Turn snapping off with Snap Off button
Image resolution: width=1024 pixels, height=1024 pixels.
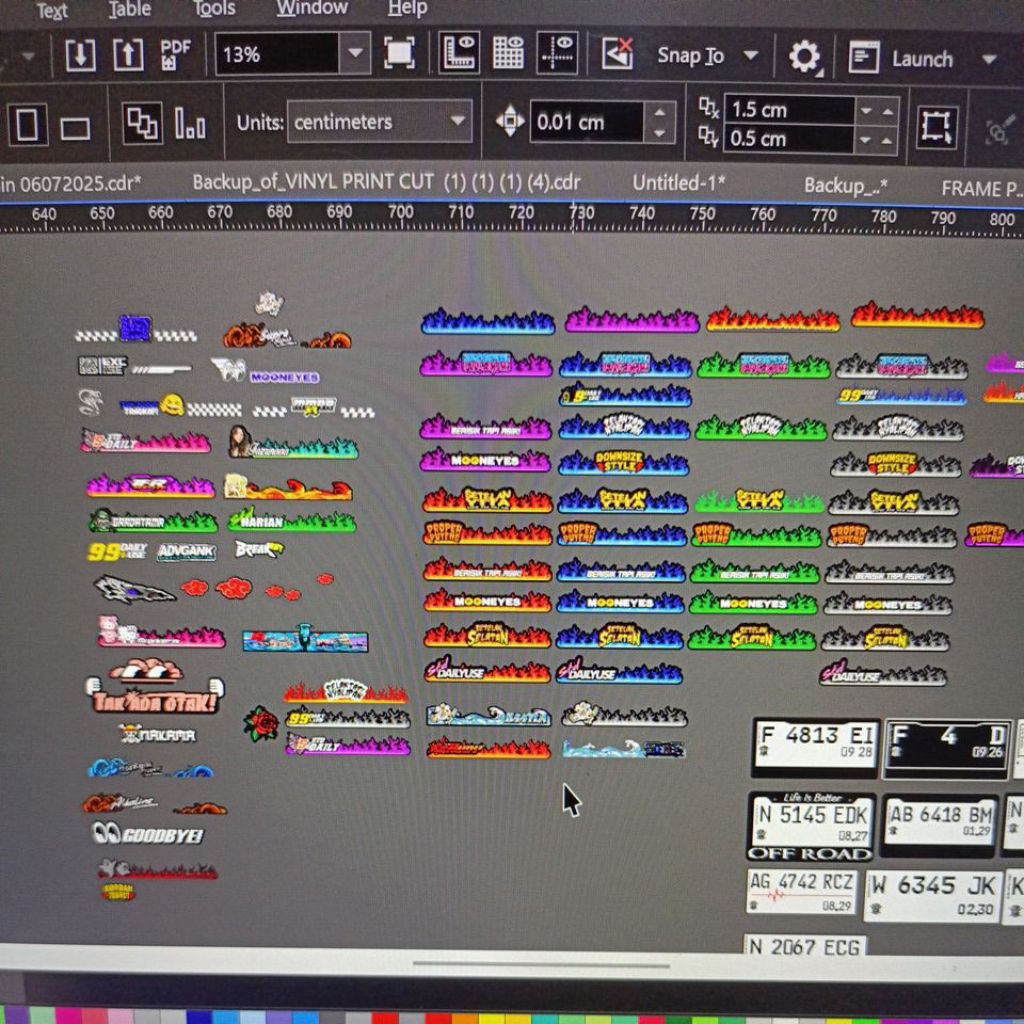pos(617,55)
